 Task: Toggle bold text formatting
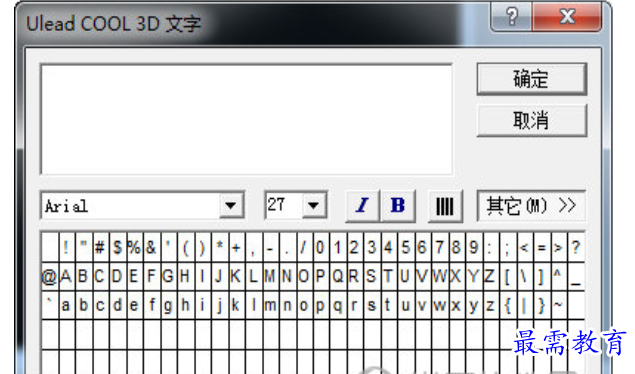(398, 205)
